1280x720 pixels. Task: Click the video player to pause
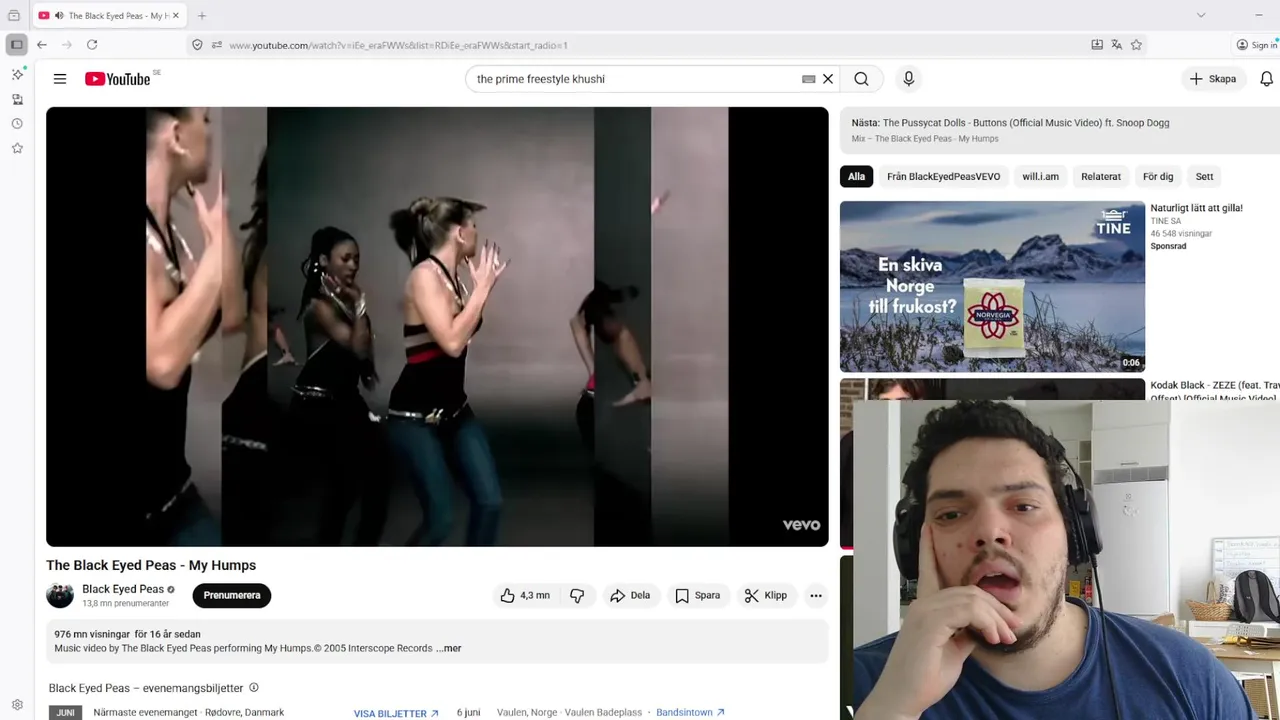pyautogui.click(x=437, y=326)
